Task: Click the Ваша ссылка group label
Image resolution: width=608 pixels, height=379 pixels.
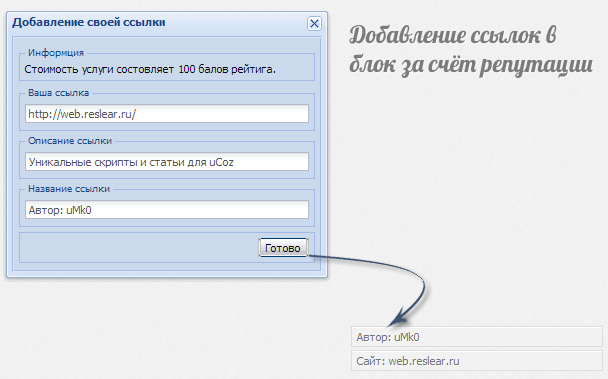Action: point(59,93)
